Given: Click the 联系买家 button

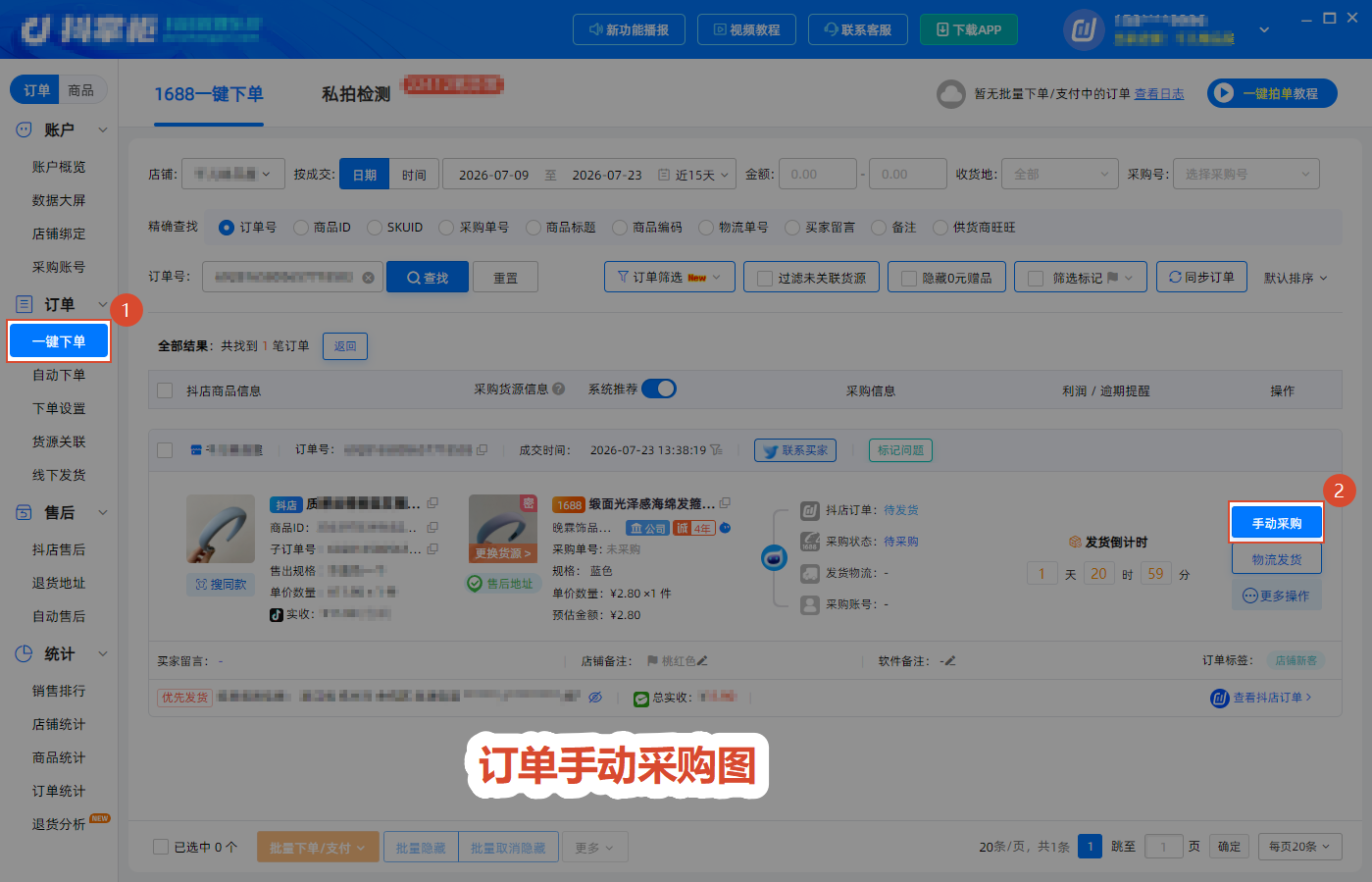Looking at the screenshot, I should (795, 450).
